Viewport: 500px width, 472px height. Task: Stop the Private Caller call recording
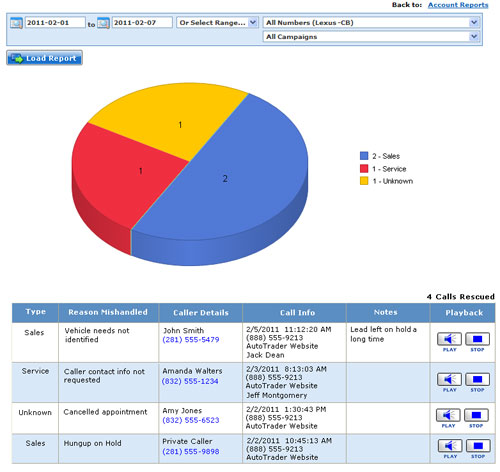click(478, 446)
